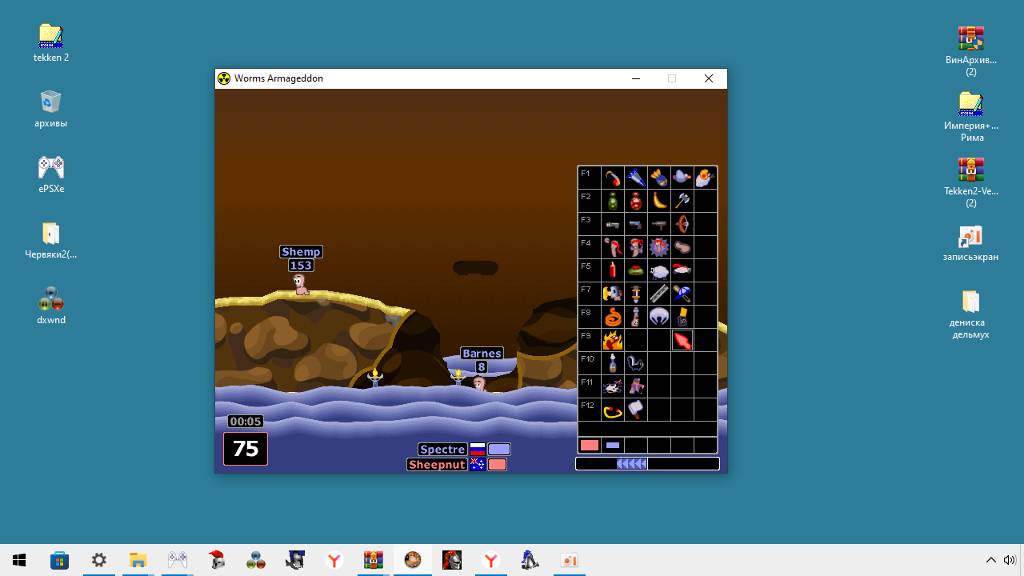The height and width of the screenshot is (576, 1024).
Task: Choose the Bungee utility
Action: tap(635, 317)
